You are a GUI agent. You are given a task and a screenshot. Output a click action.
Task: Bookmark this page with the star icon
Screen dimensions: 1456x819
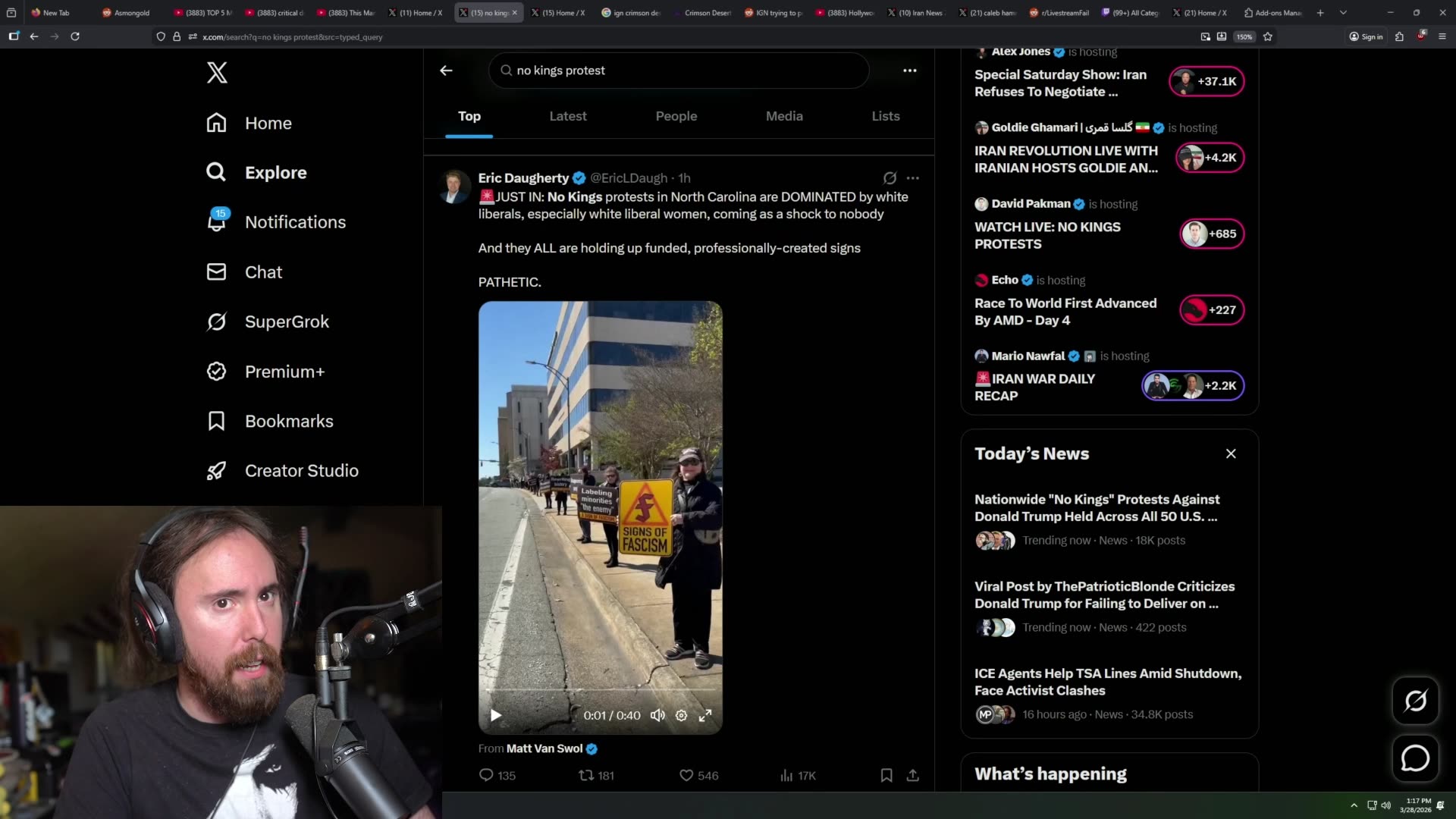pyautogui.click(x=1268, y=36)
